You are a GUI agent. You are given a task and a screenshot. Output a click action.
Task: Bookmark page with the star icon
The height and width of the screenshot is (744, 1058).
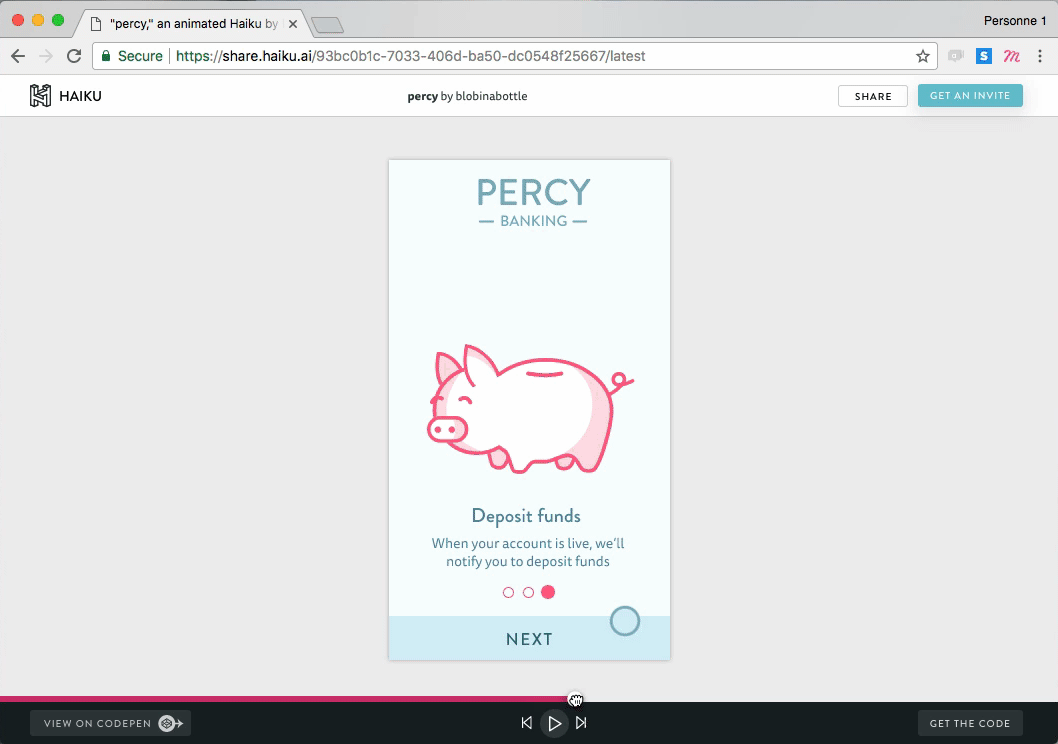click(922, 57)
